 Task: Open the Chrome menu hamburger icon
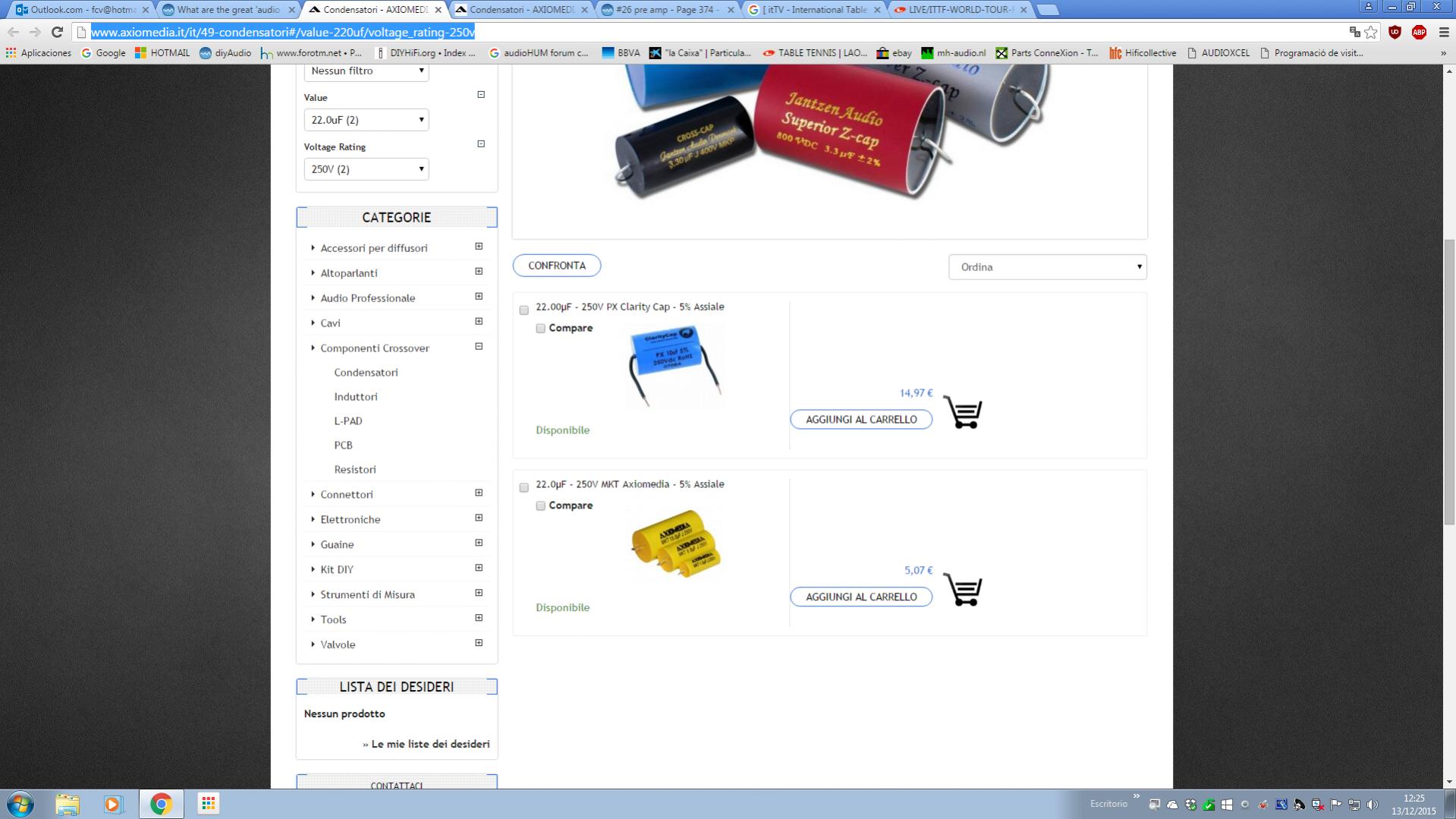coord(1444,32)
